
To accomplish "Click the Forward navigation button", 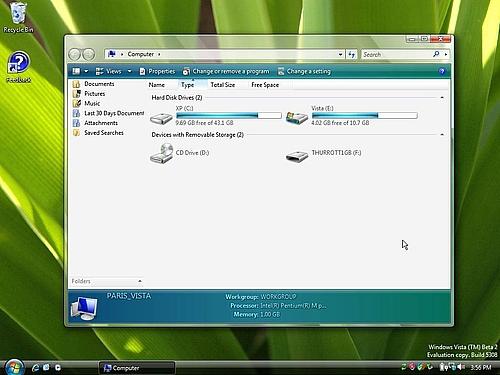I will [x=89, y=54].
